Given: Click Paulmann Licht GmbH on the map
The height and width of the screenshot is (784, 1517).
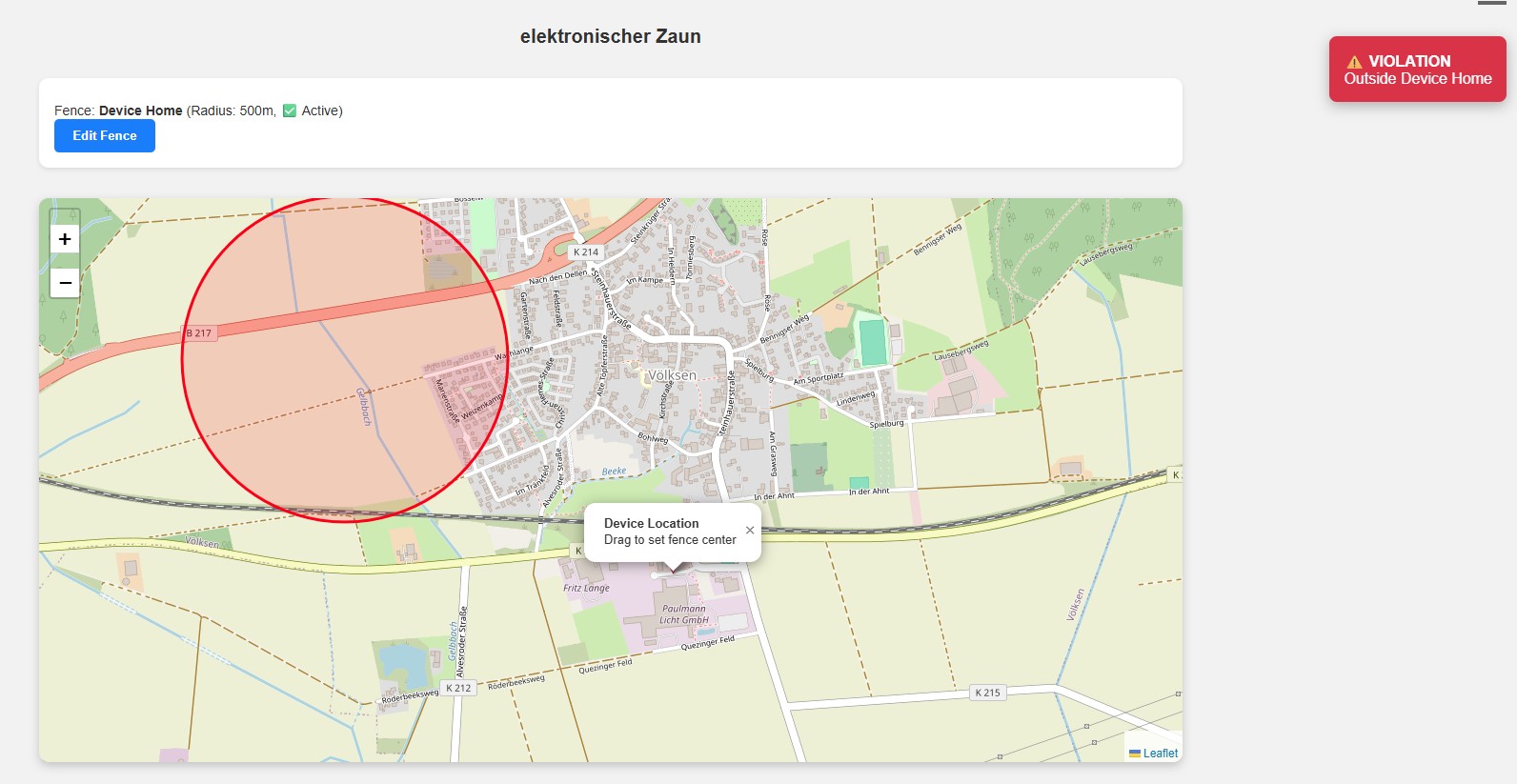Looking at the screenshot, I should coord(684,614).
